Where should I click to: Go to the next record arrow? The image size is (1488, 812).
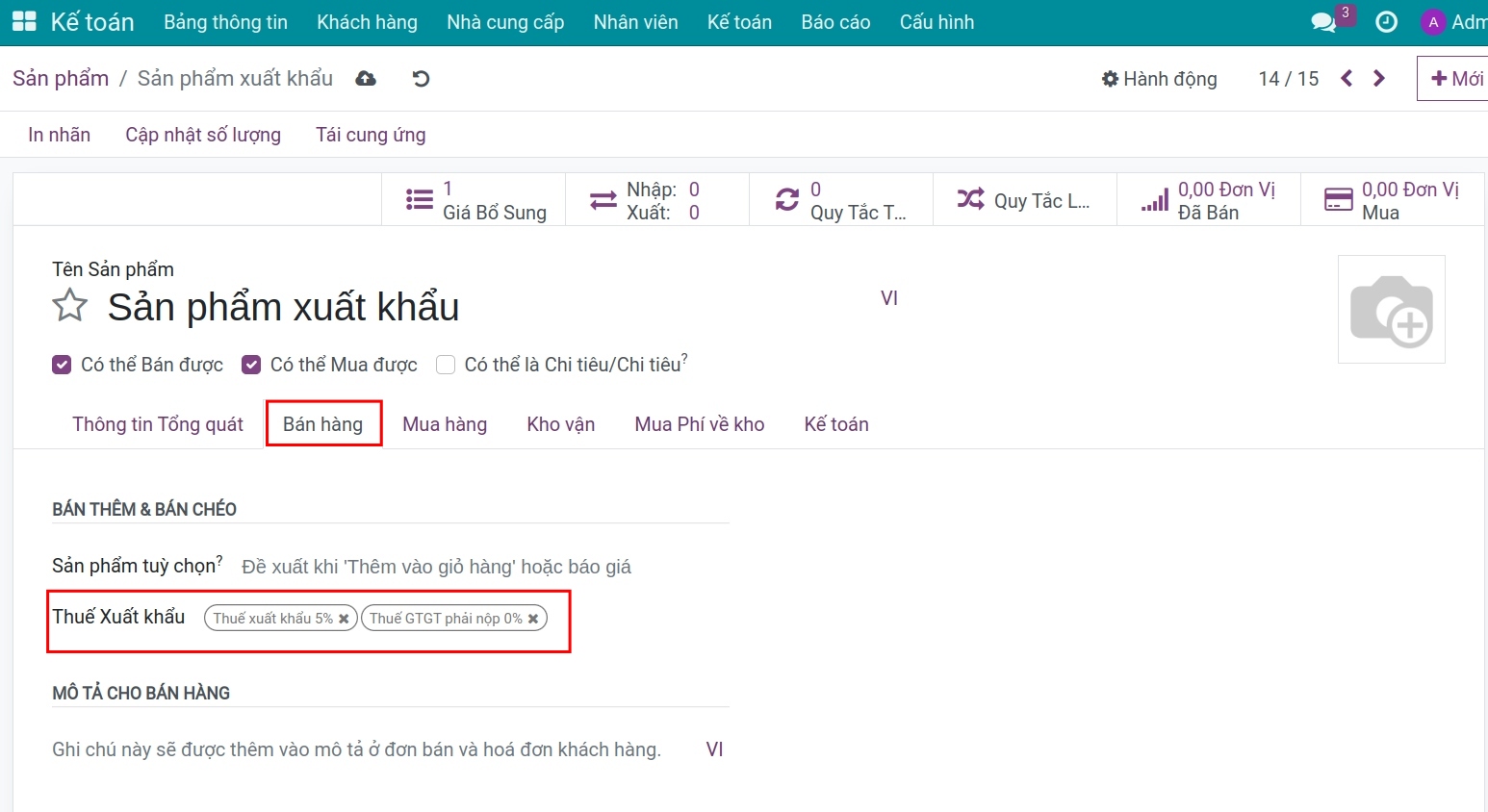pyautogui.click(x=1379, y=78)
